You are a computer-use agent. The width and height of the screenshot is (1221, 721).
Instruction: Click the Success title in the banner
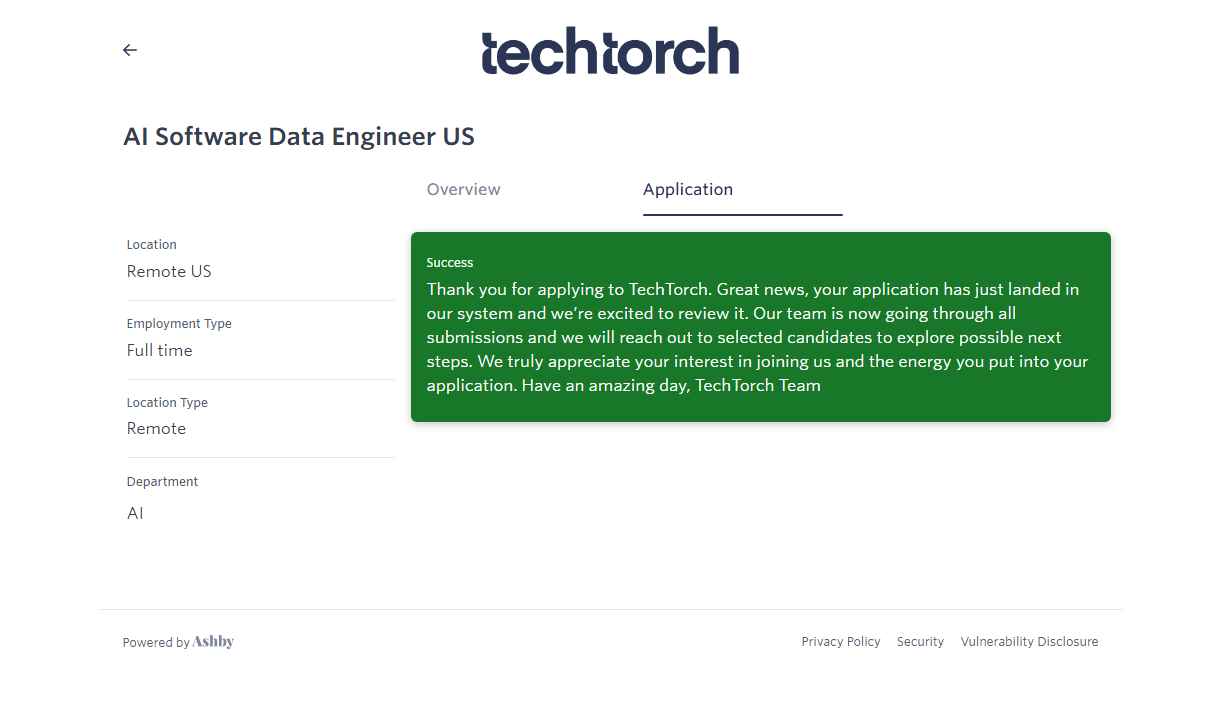(x=450, y=263)
